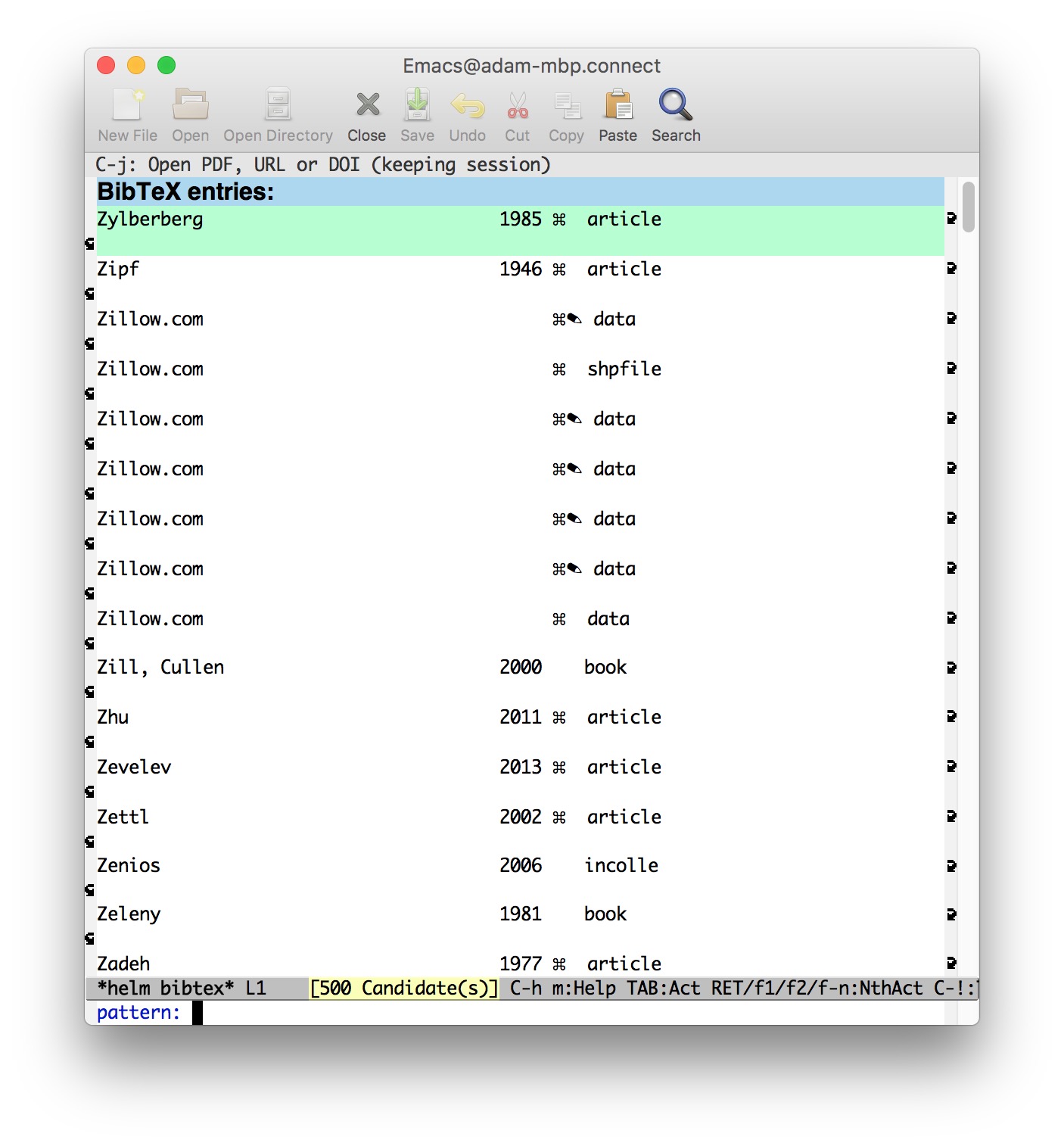Select the Zipf 1946 article entry
Image resolution: width=1064 pixels, height=1146 pixels.
[x=303, y=269]
